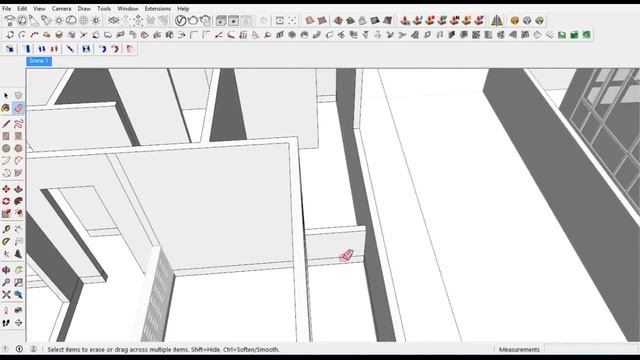This screenshot has width=640, height=360.
Task: Select the Text label tool
Action: (18, 242)
